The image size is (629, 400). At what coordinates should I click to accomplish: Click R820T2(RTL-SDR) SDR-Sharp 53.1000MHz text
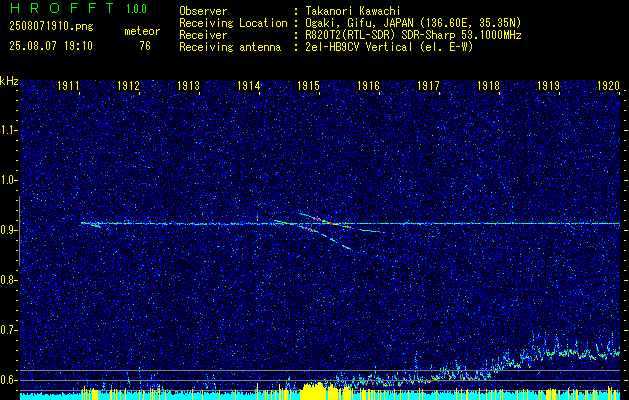pyautogui.click(x=413, y=35)
